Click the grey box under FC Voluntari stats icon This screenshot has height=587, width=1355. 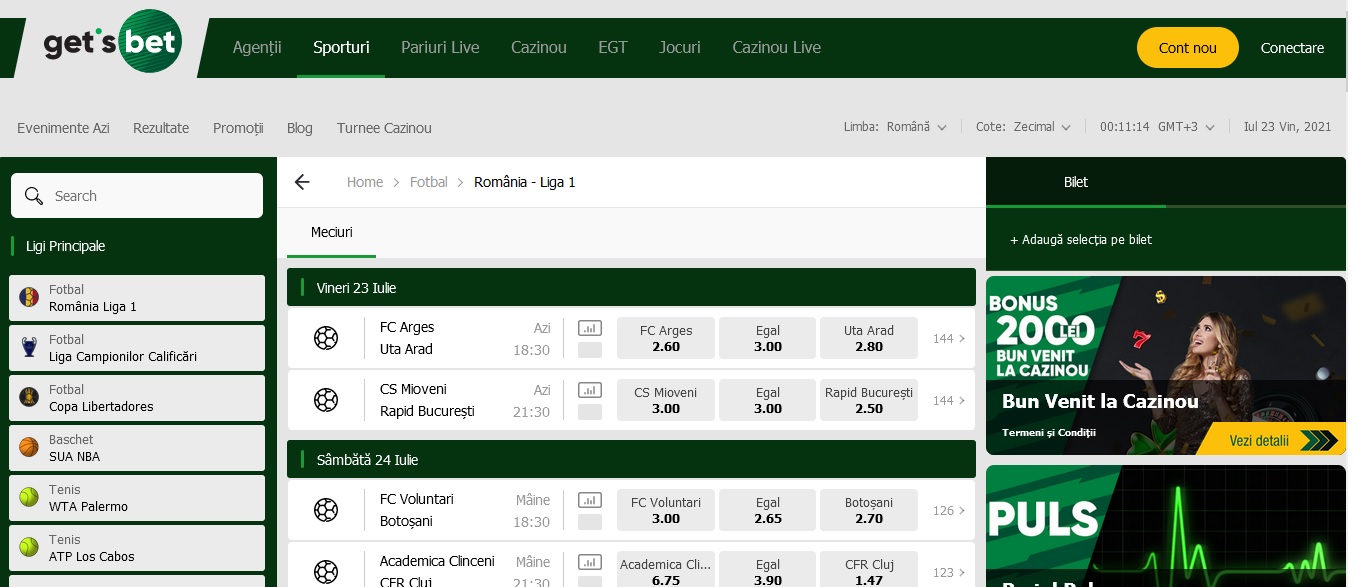[590, 522]
